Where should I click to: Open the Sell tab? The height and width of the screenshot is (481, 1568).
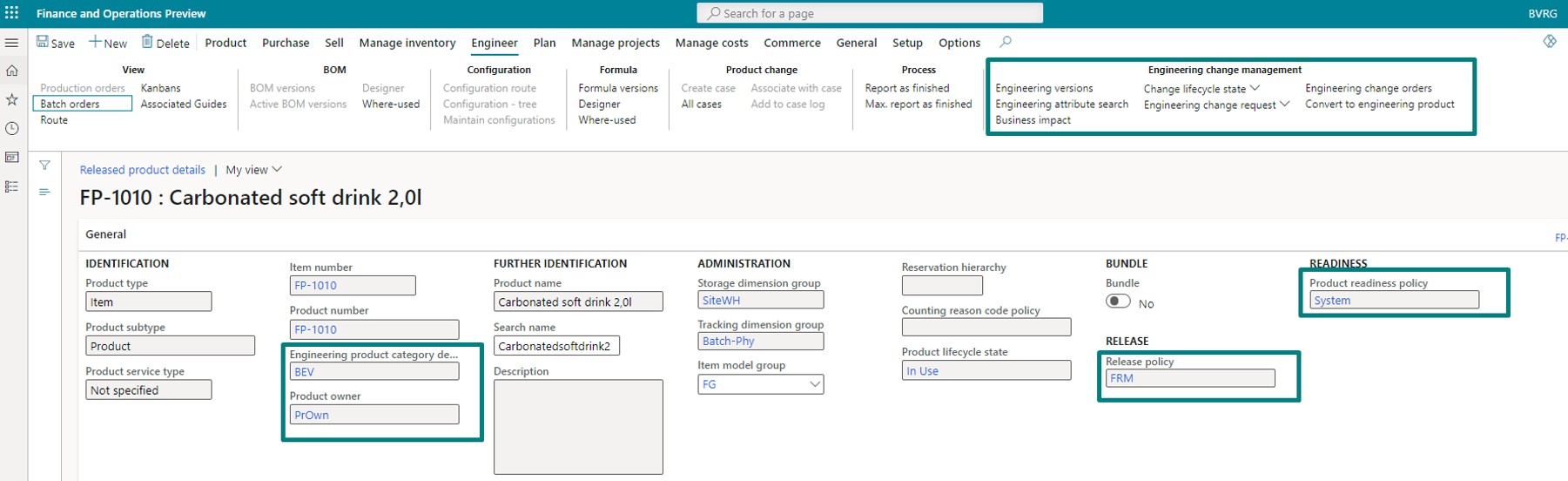334,43
